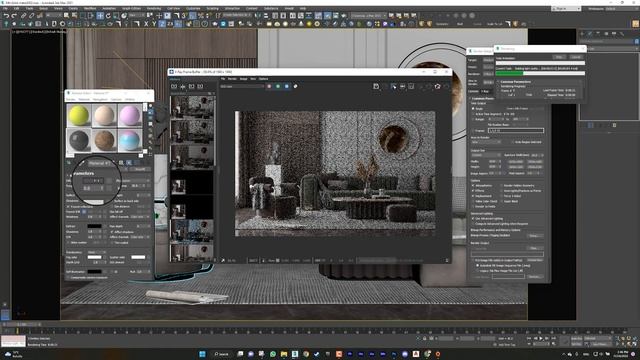The image size is (640, 360).
Task: Toggle red channel in V-Ray Frame Buffer
Action: [x=269, y=87]
